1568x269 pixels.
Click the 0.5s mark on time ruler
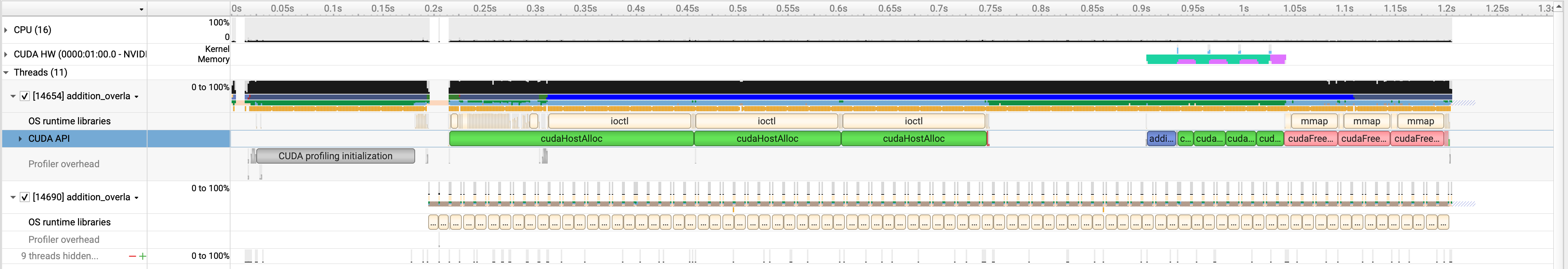point(738,8)
